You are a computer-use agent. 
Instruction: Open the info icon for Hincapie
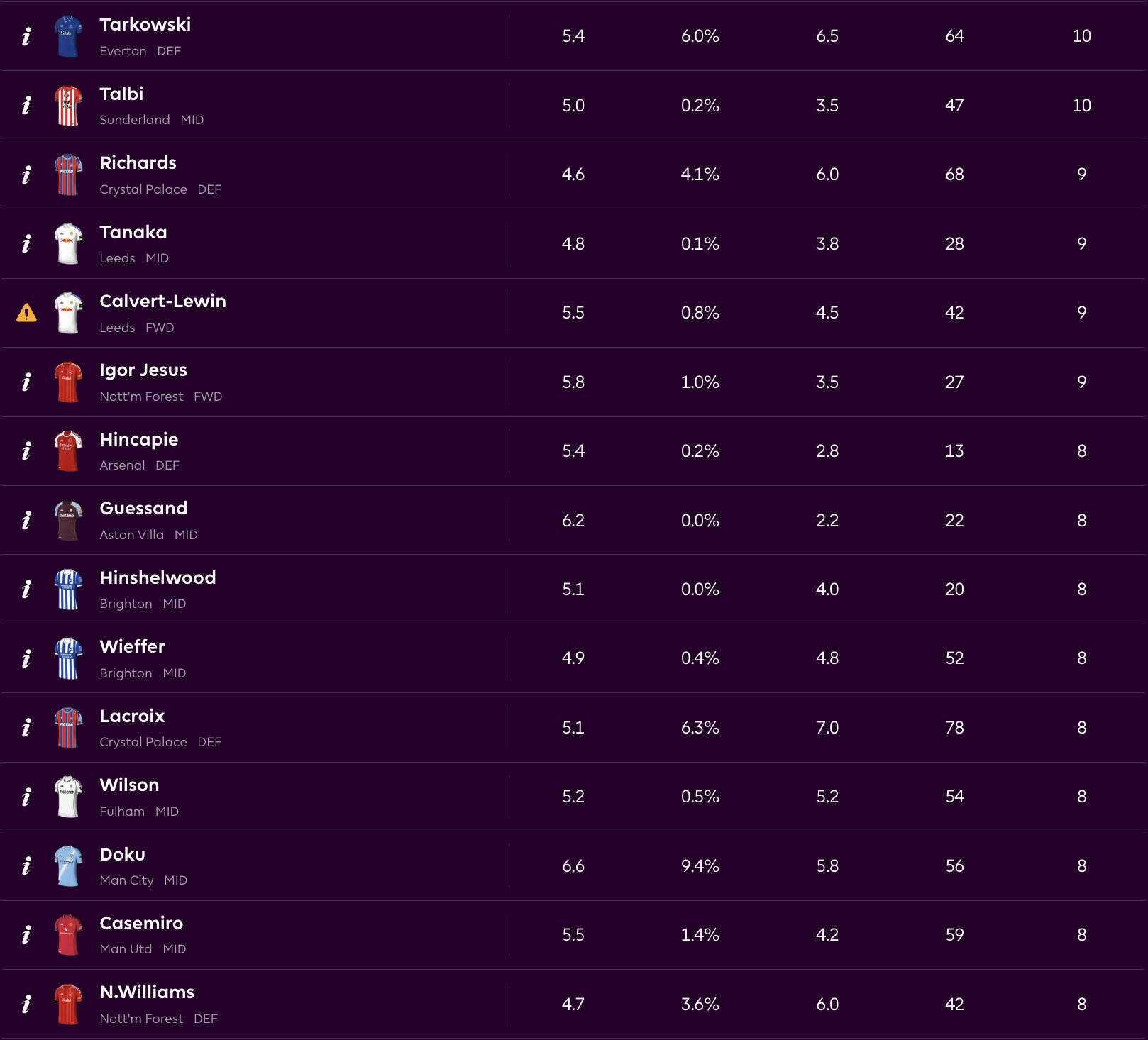(26, 451)
